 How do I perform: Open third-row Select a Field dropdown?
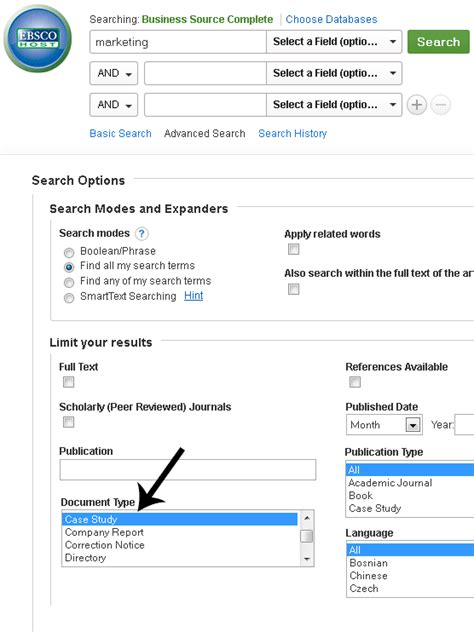[334, 105]
